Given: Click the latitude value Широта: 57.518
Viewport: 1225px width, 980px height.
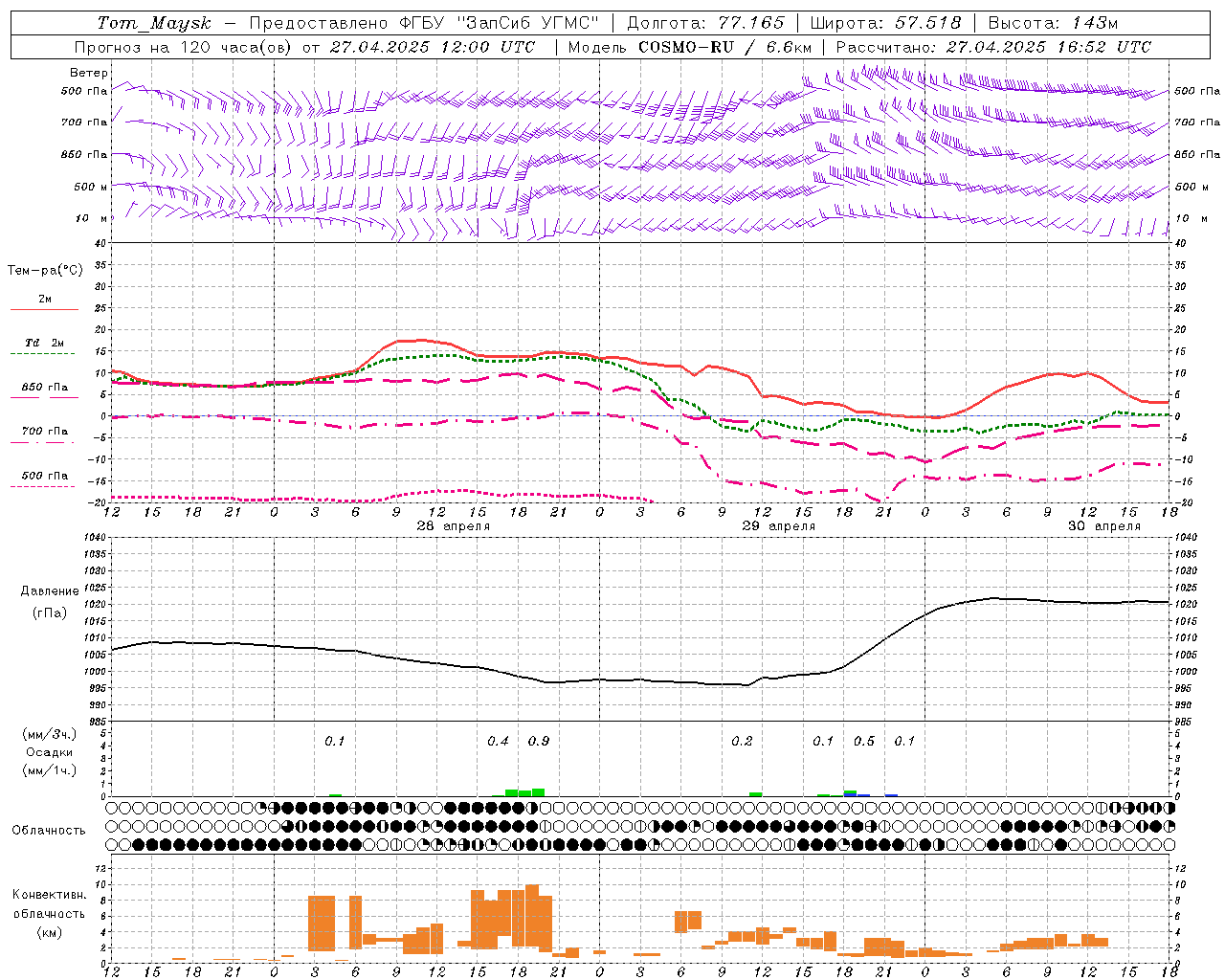Looking at the screenshot, I should click(x=885, y=23).
